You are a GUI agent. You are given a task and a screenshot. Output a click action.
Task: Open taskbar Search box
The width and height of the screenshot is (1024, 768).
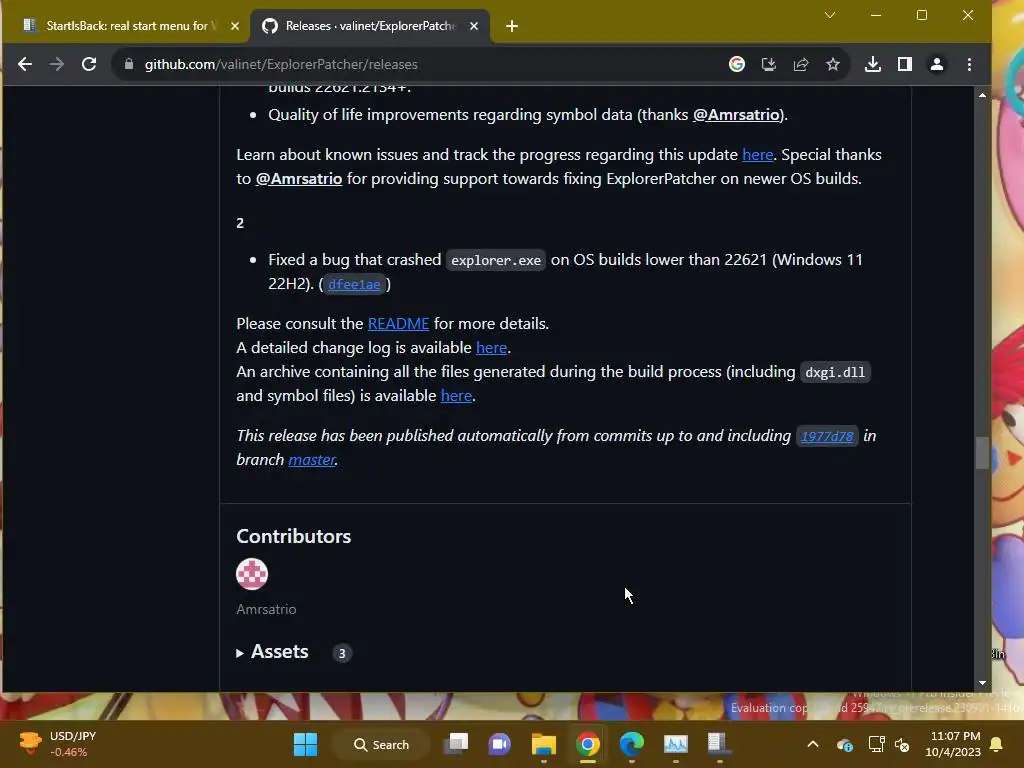pos(381,744)
